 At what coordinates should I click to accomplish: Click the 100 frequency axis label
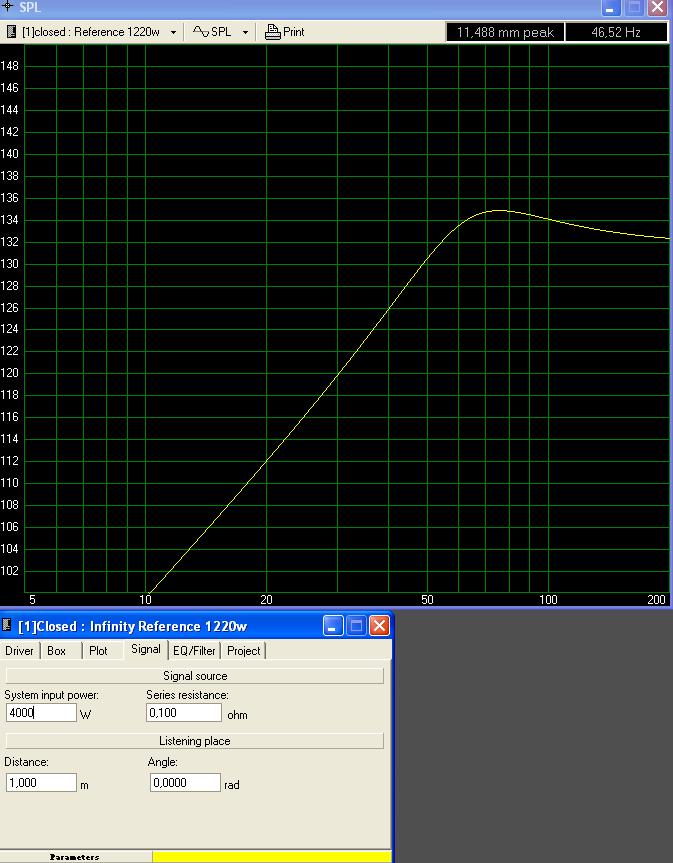[548, 599]
